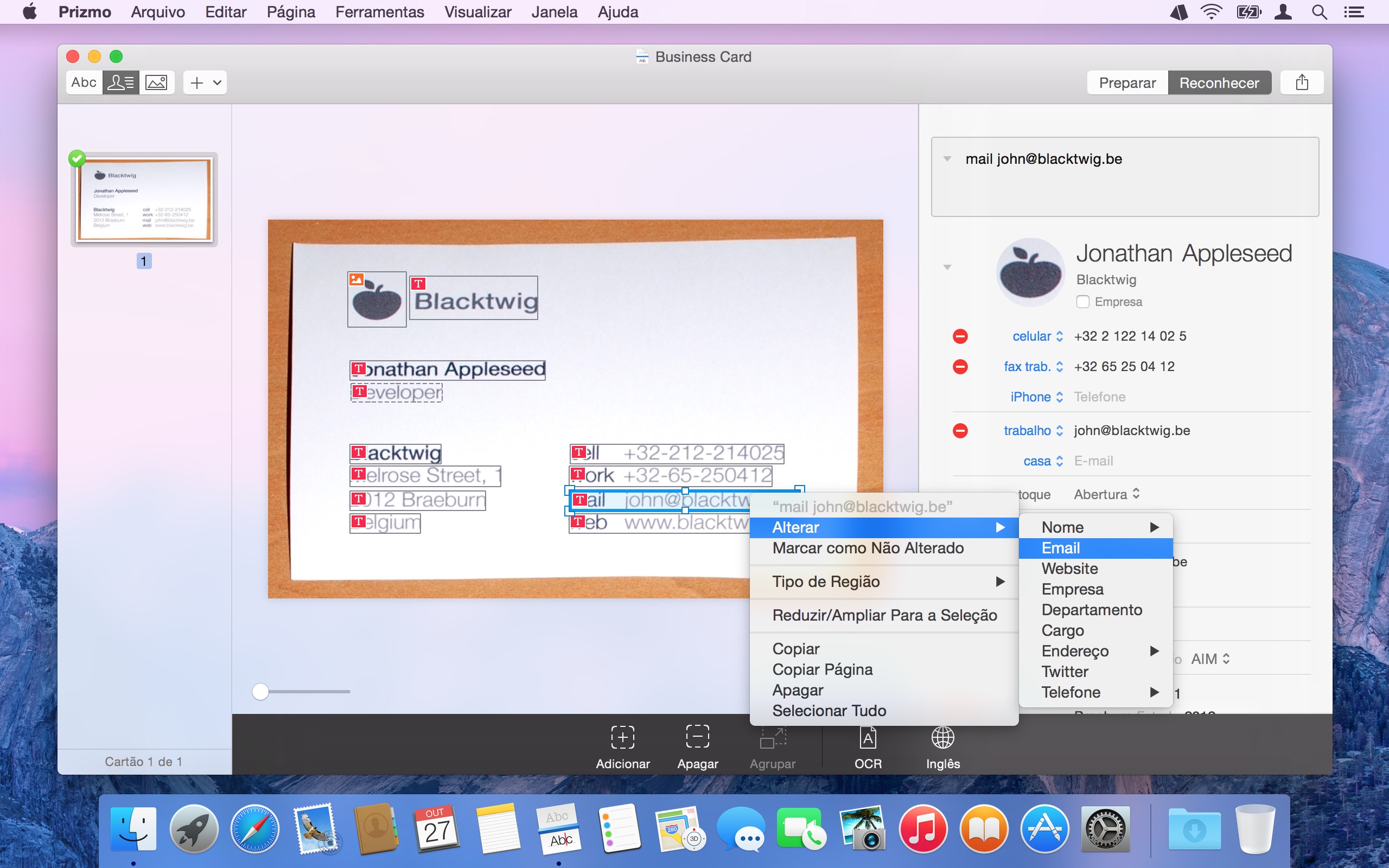Open the Visualizar menu
The width and height of the screenshot is (1389, 868).
point(477,12)
